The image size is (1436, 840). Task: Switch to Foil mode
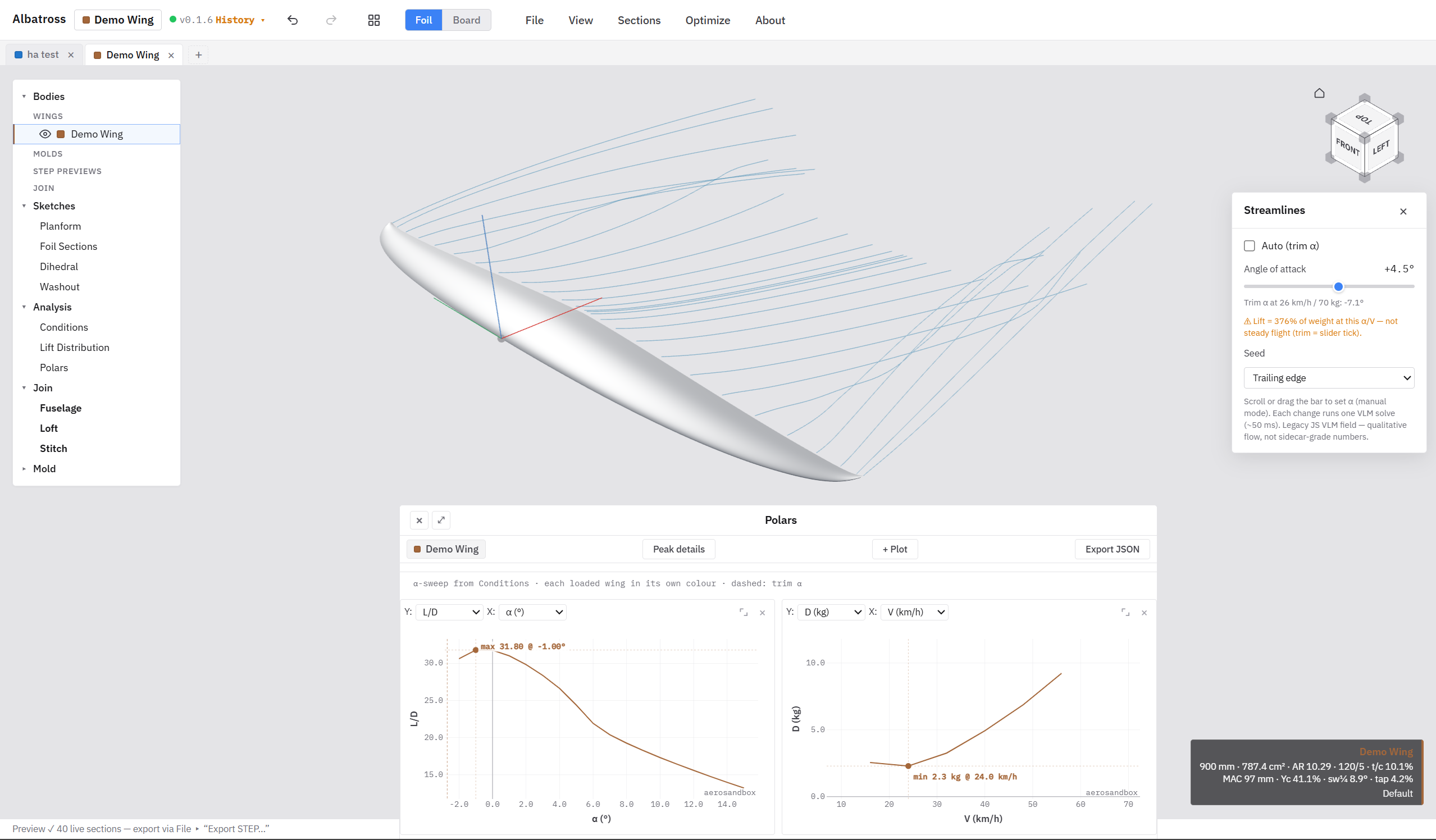(423, 20)
